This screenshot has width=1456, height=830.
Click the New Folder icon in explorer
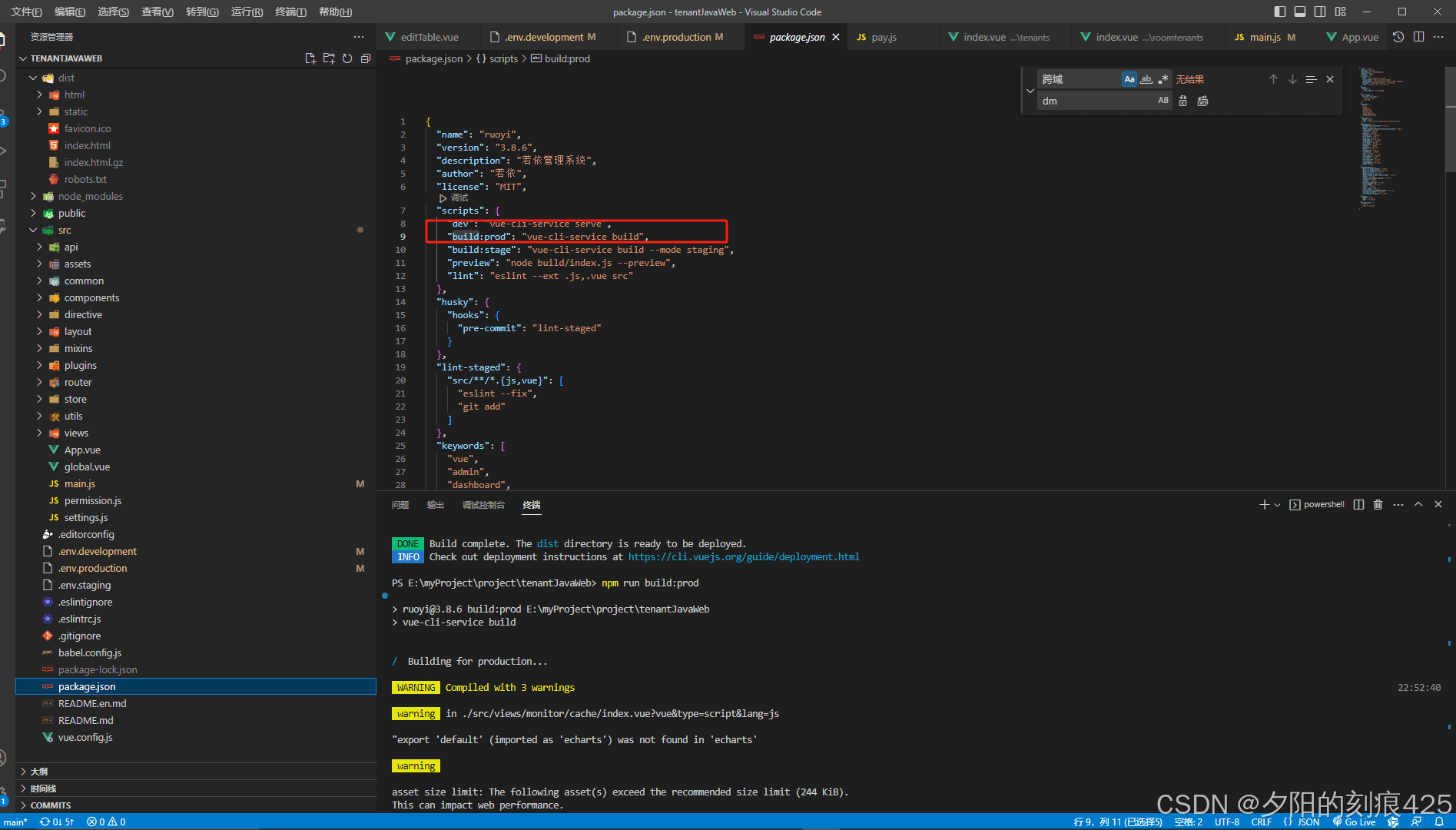(329, 58)
